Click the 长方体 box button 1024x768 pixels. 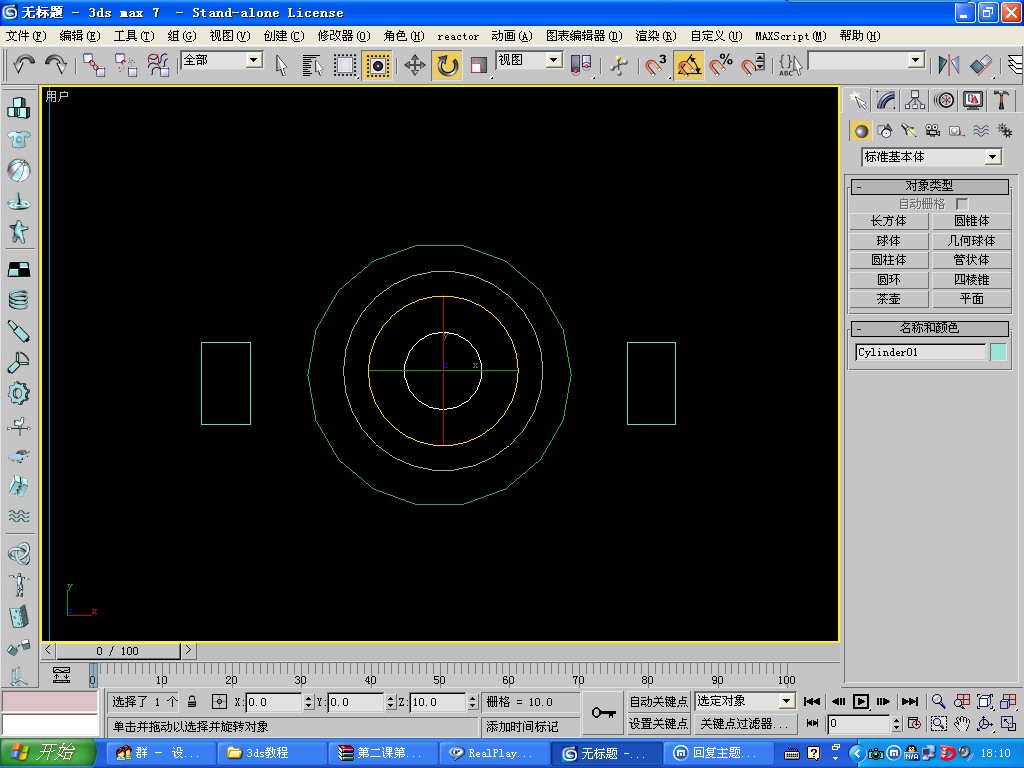[x=889, y=221]
